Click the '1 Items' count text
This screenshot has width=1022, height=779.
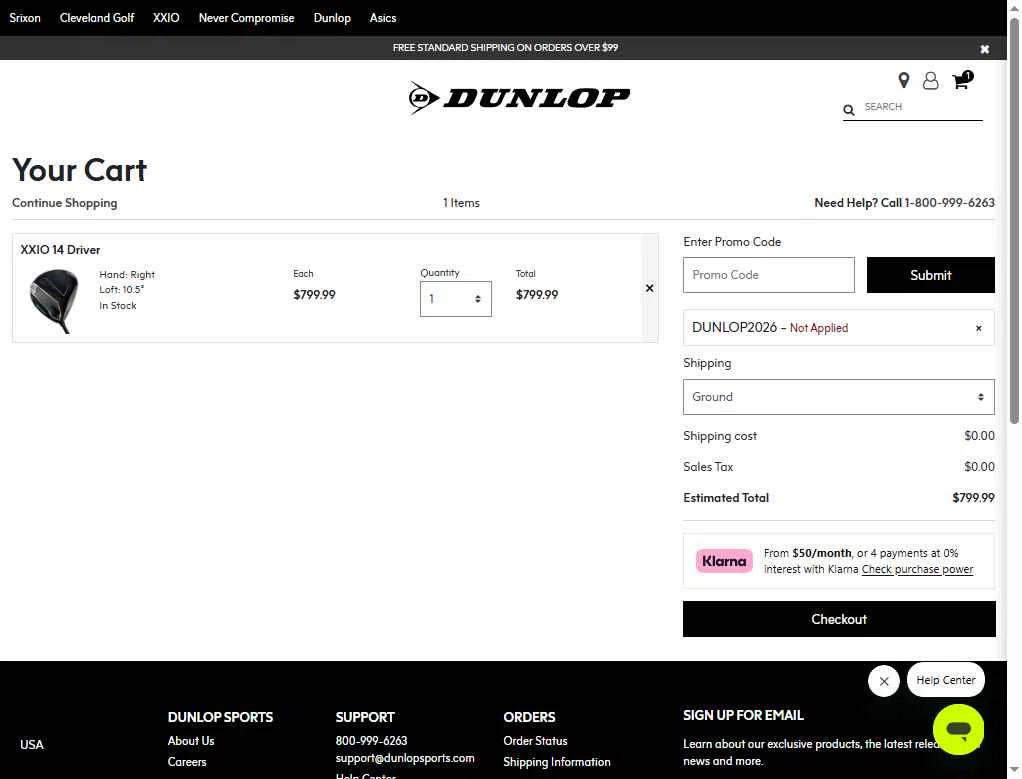pyautogui.click(x=461, y=203)
